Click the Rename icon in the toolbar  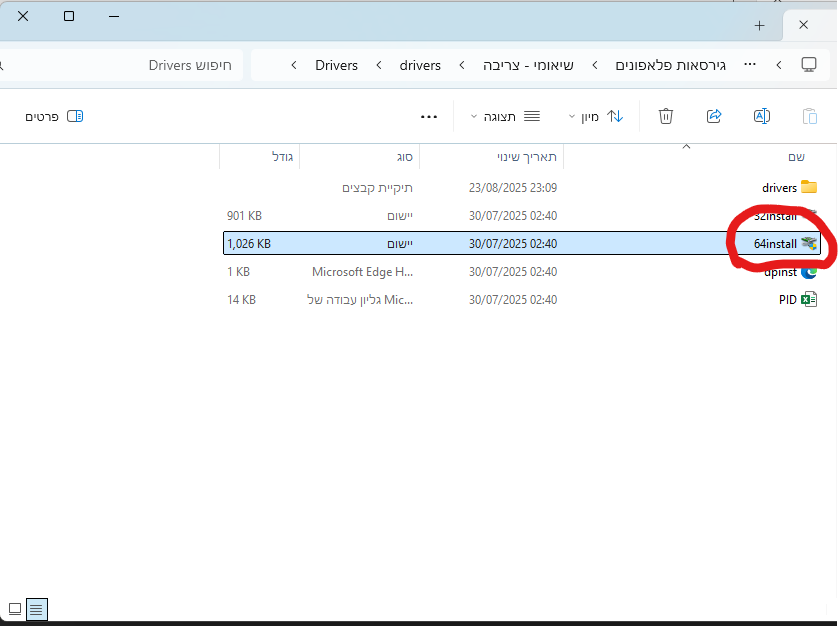click(x=761, y=116)
